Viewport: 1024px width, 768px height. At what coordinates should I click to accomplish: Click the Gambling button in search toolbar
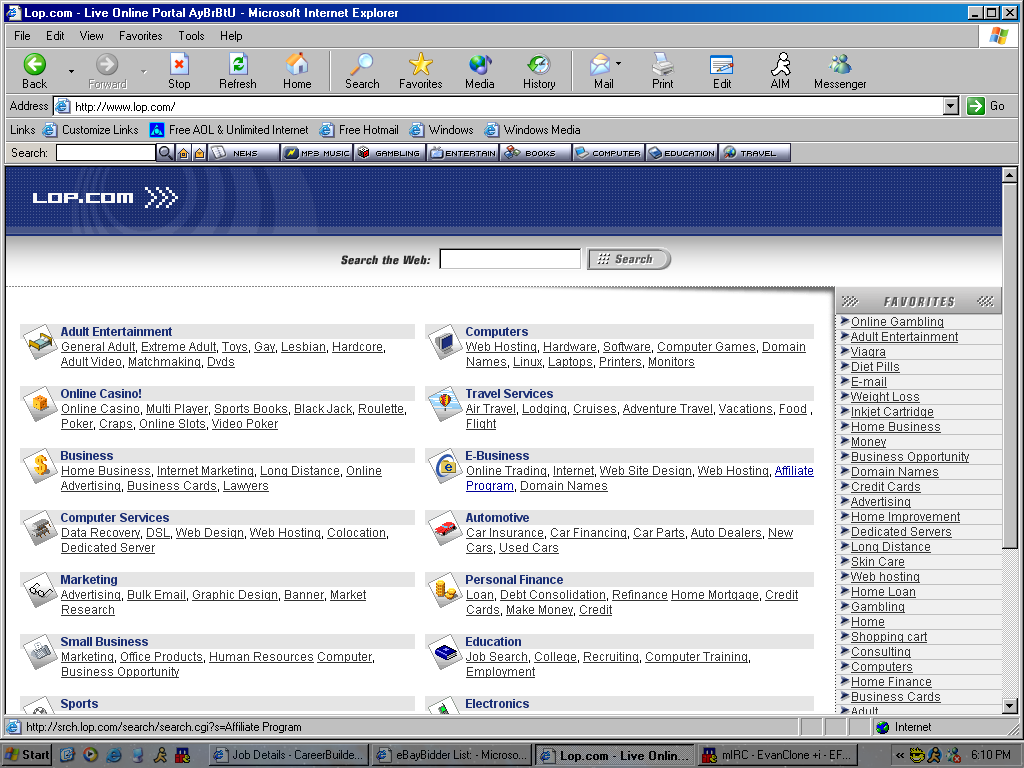(x=390, y=153)
